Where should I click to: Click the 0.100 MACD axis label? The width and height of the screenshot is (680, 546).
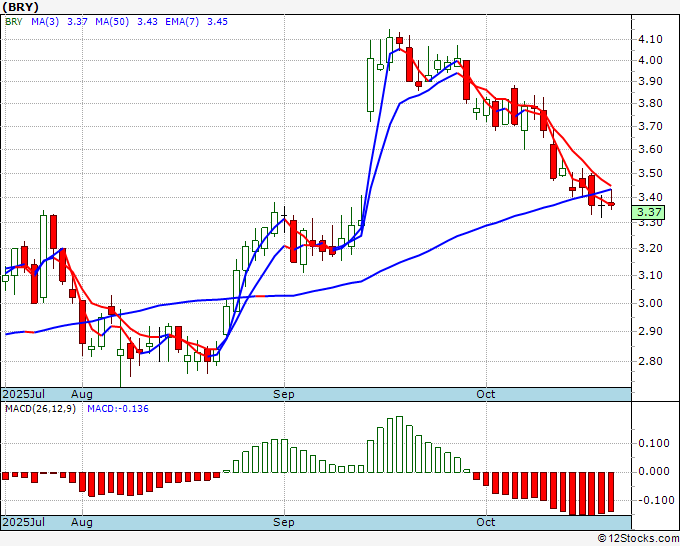(654, 443)
